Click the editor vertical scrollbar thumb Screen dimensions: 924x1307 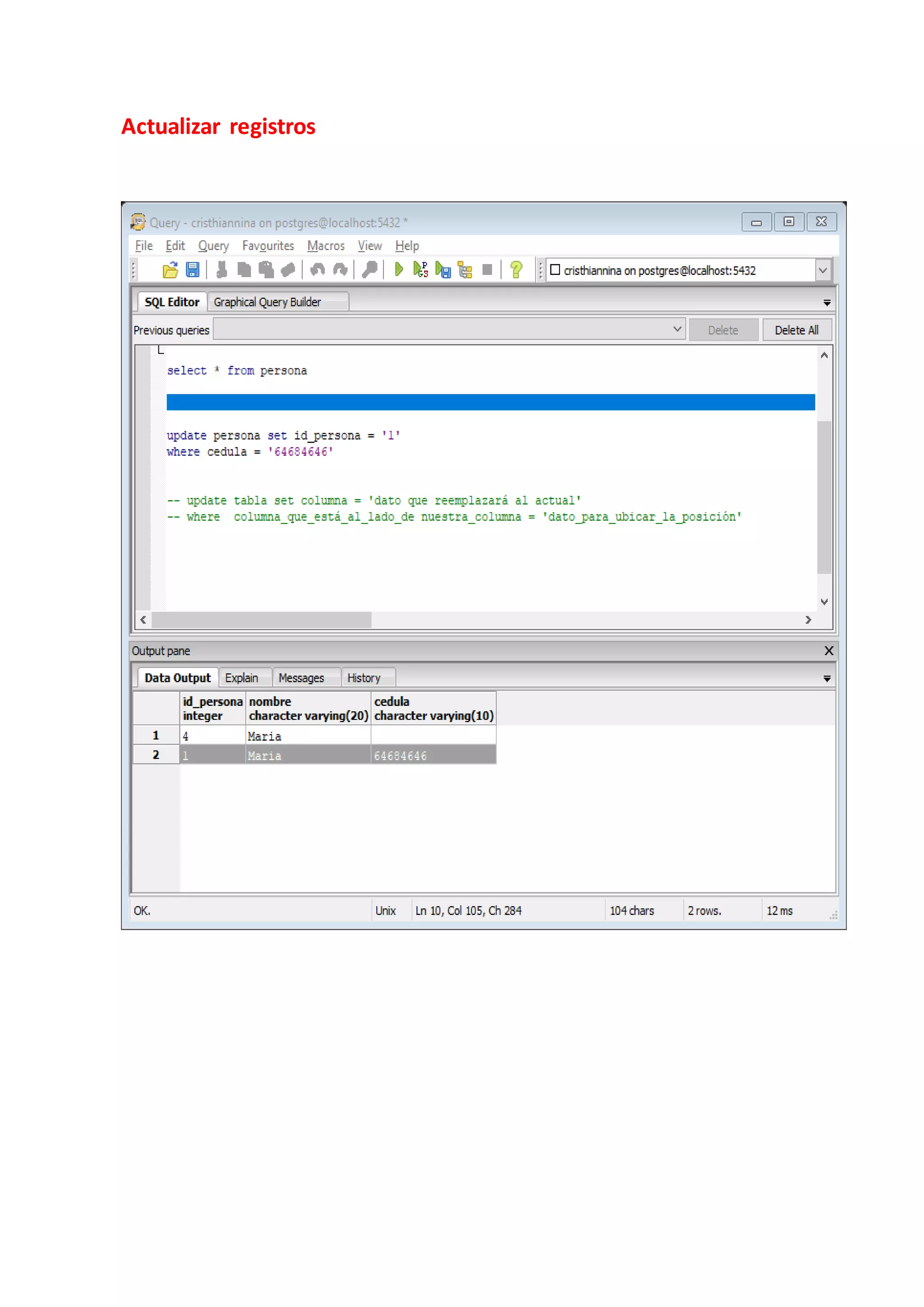(824, 497)
